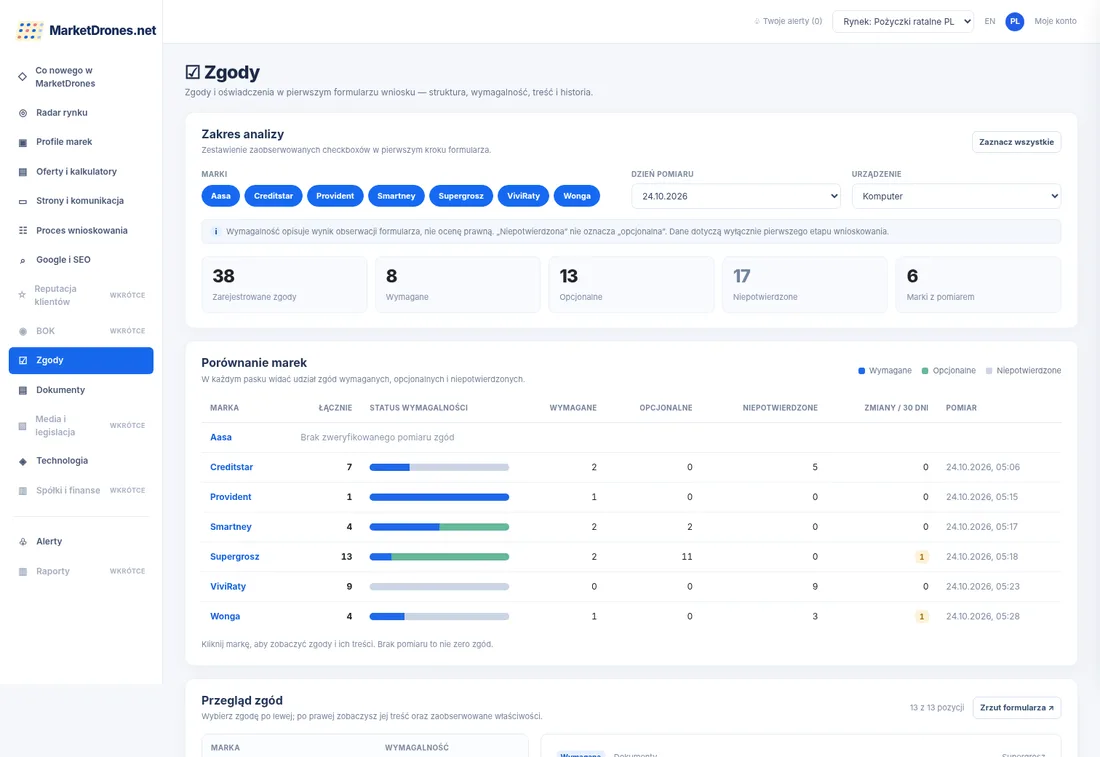Expand the Rynek market selector
Image resolution: width=1100 pixels, height=757 pixels.
(903, 22)
